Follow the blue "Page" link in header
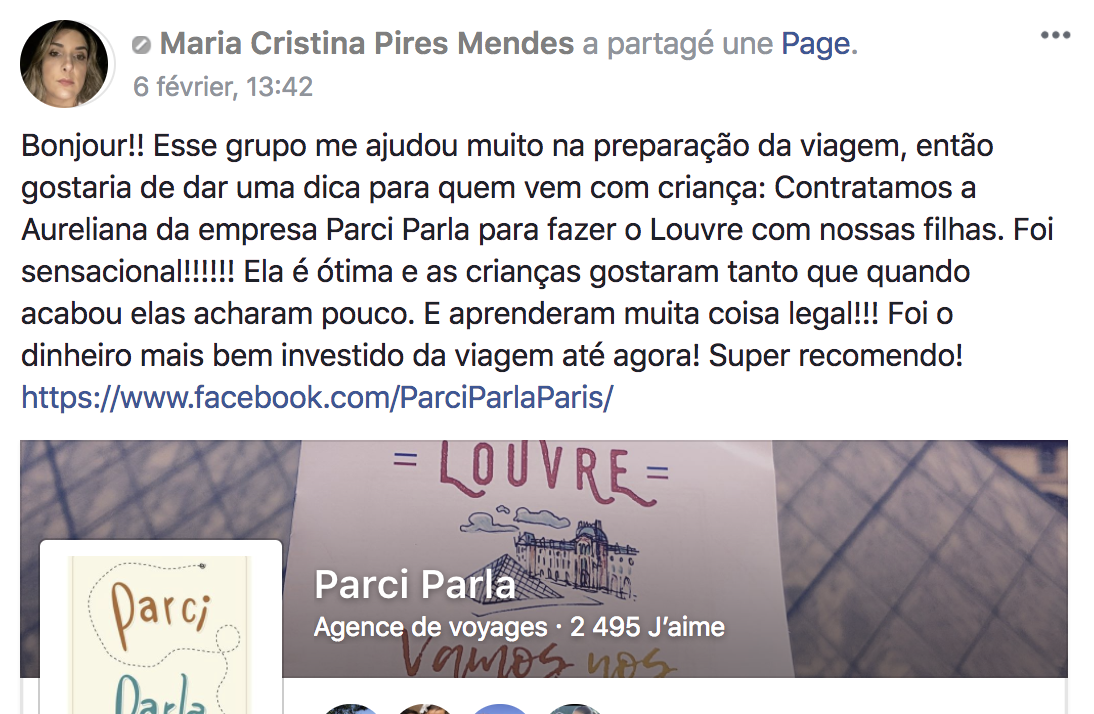Image resolution: width=1094 pixels, height=714 pixels. click(x=816, y=44)
